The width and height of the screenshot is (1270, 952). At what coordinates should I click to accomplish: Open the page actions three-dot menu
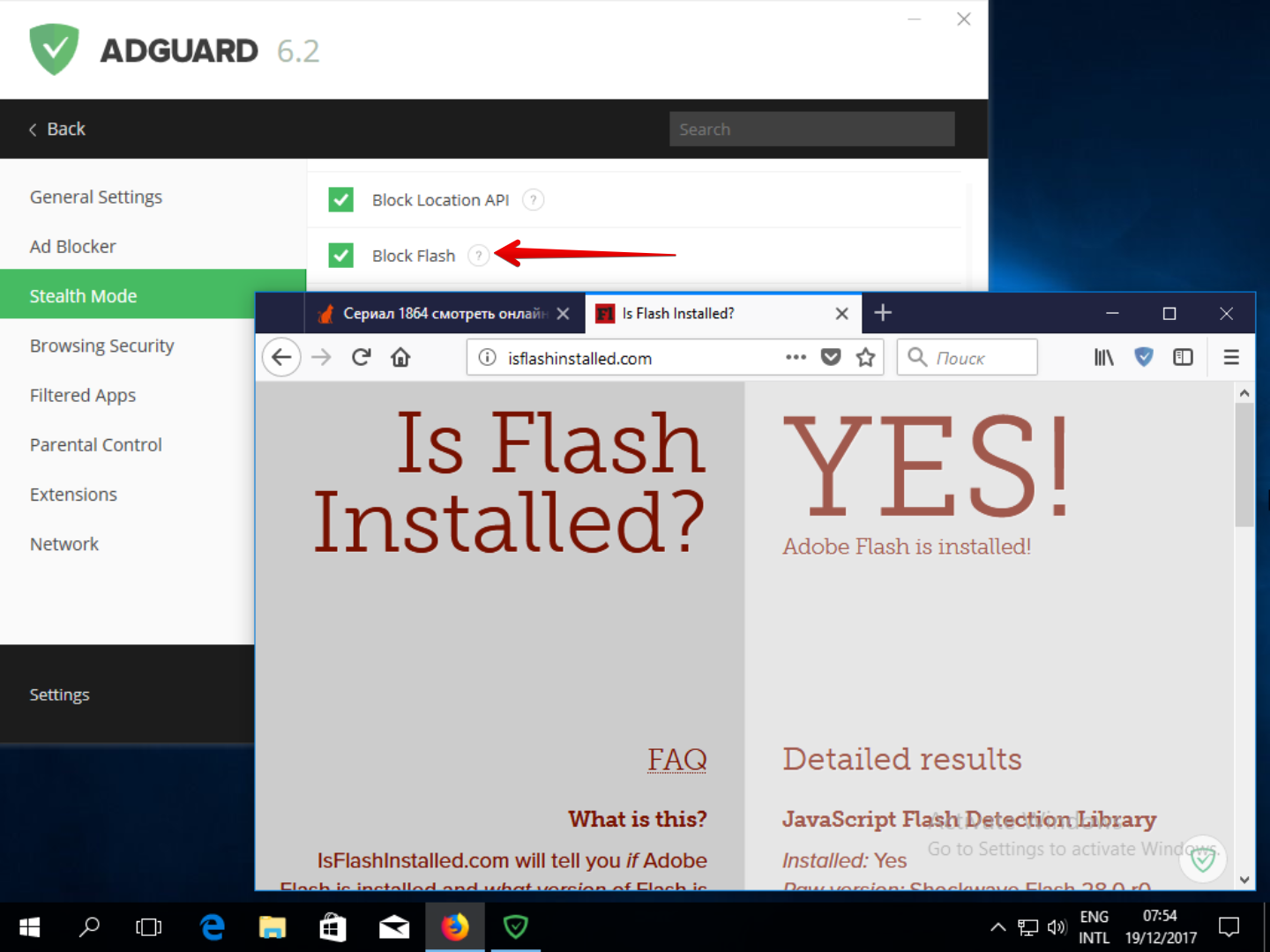coord(796,357)
